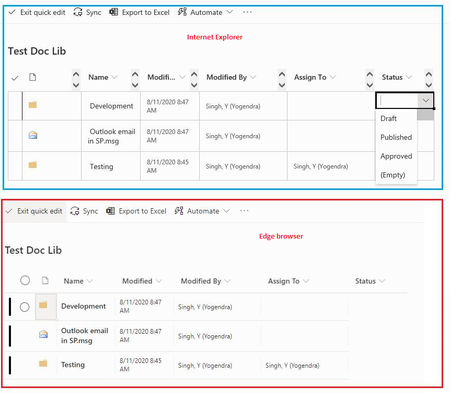Choose Published from Status dropdown list

pos(396,137)
